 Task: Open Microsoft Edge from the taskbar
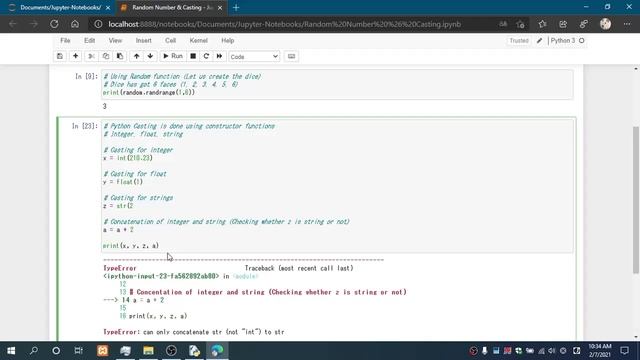tap(217, 351)
